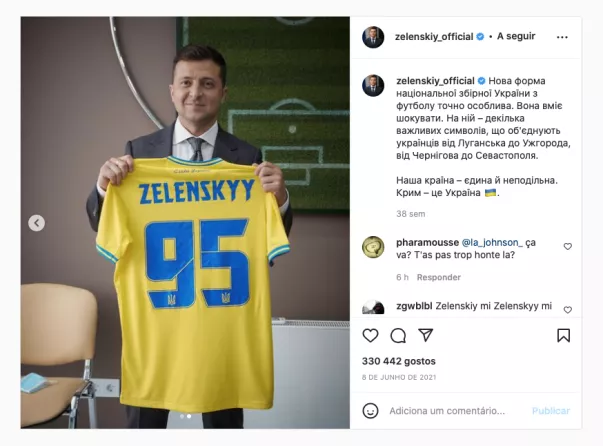Viewport: 603px width, 446px height.
Task: Like the pharamousse comment
Action: coord(568,246)
